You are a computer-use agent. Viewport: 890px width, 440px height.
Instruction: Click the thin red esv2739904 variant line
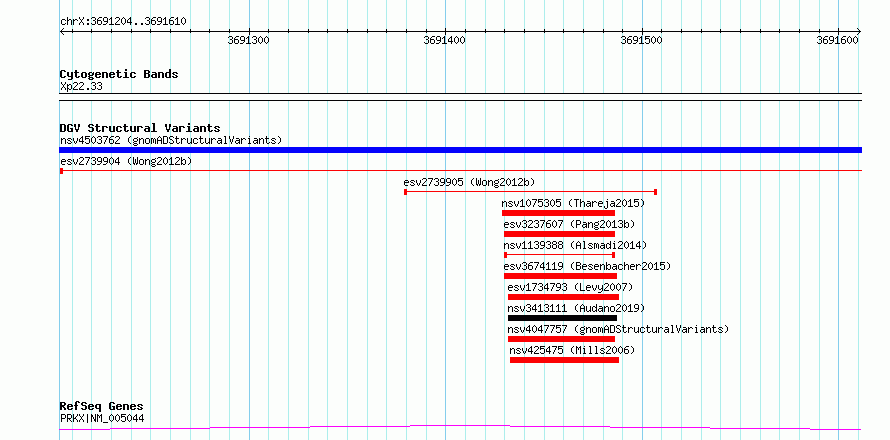coord(460,170)
